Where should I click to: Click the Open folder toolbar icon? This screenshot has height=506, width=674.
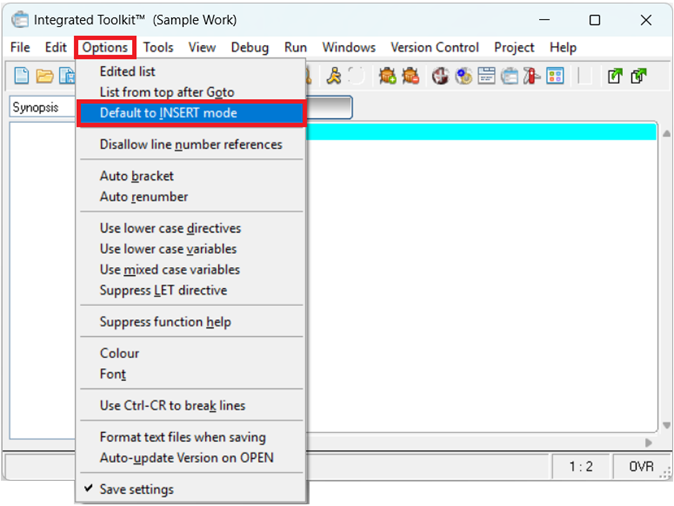[x=44, y=76]
